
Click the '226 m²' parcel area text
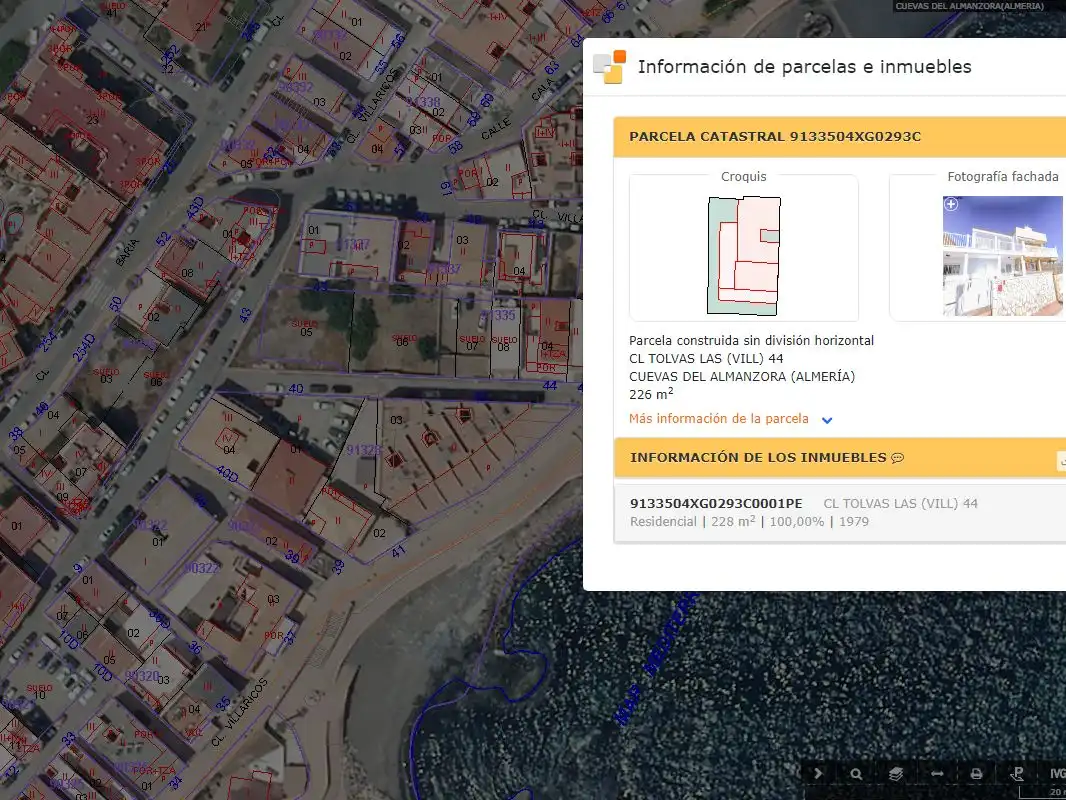[x=651, y=394]
